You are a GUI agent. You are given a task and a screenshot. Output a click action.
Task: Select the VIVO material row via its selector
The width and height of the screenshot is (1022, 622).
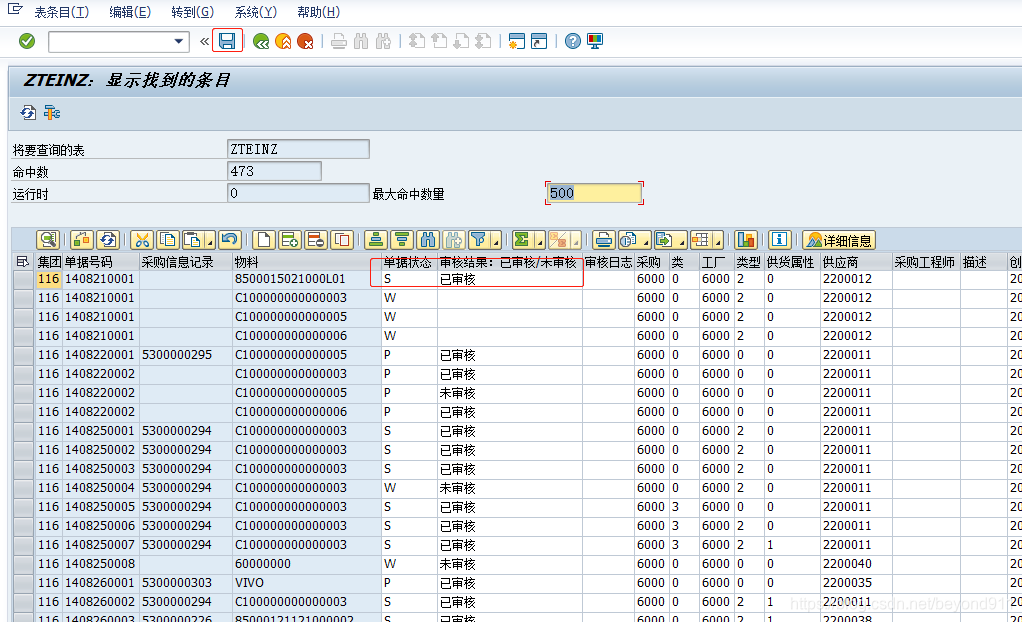(24, 583)
